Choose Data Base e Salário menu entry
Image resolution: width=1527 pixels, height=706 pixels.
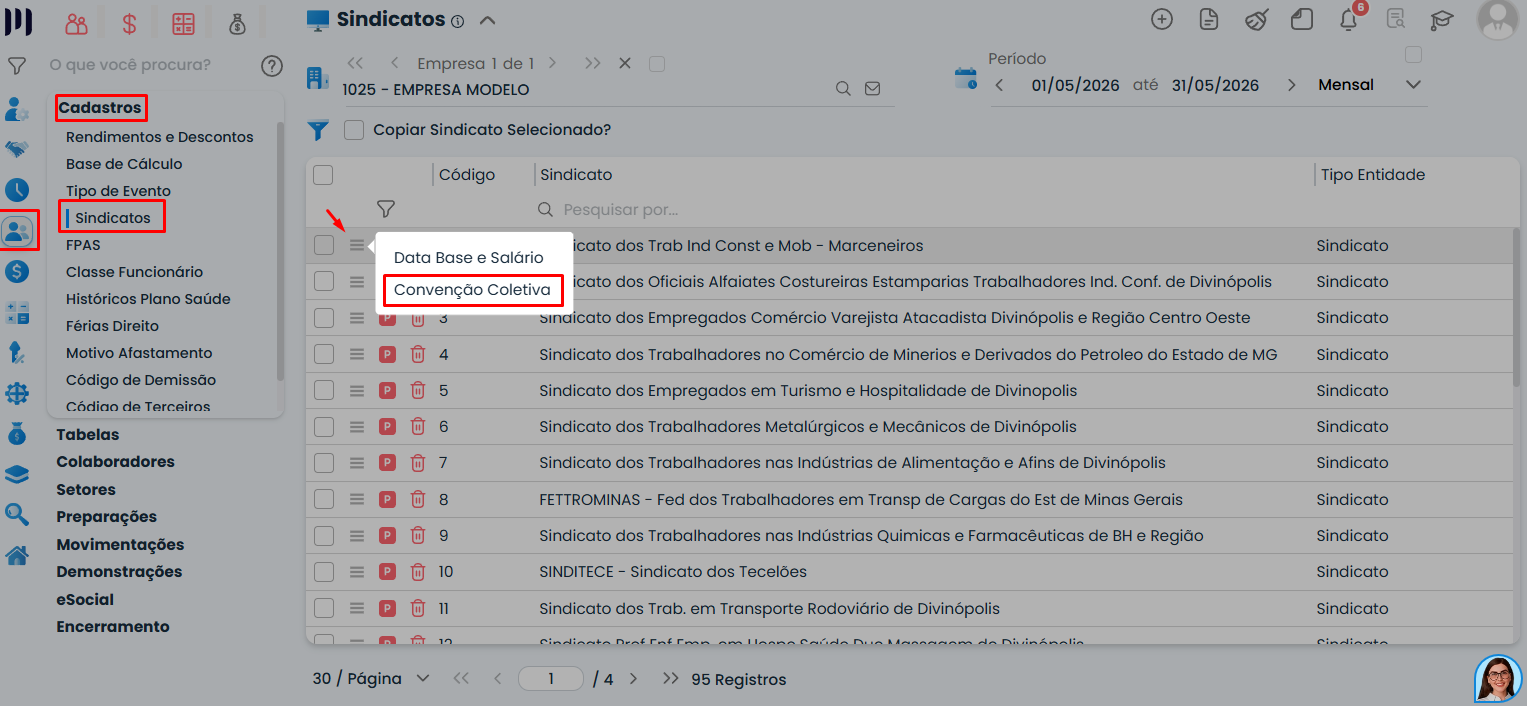[x=469, y=257]
